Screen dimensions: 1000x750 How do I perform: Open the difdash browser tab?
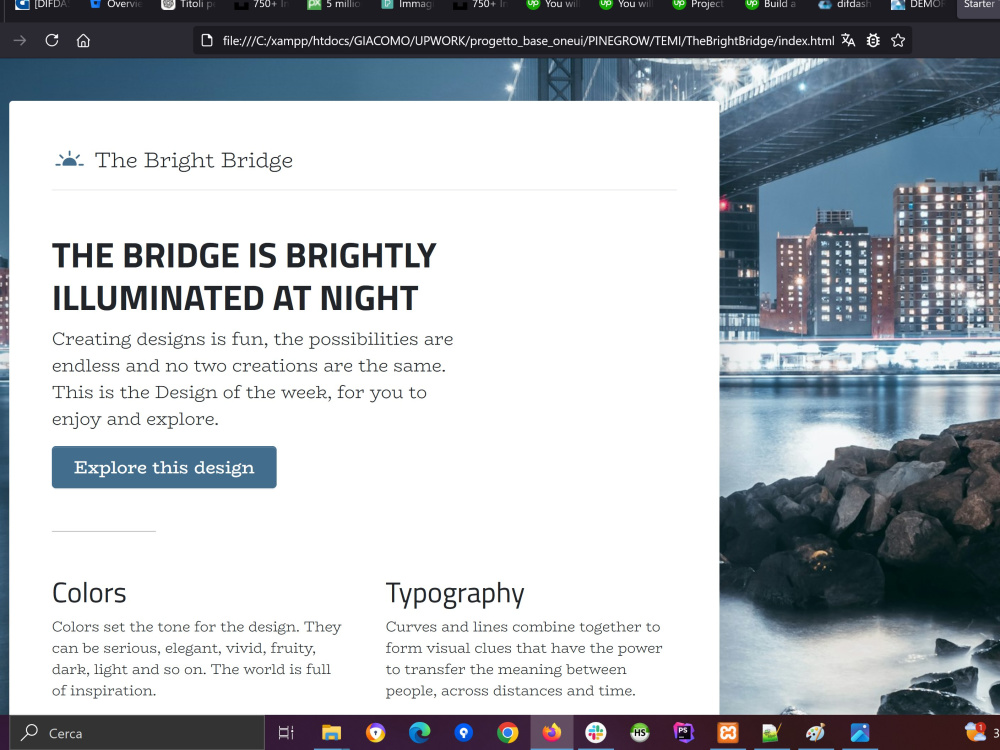(x=844, y=5)
